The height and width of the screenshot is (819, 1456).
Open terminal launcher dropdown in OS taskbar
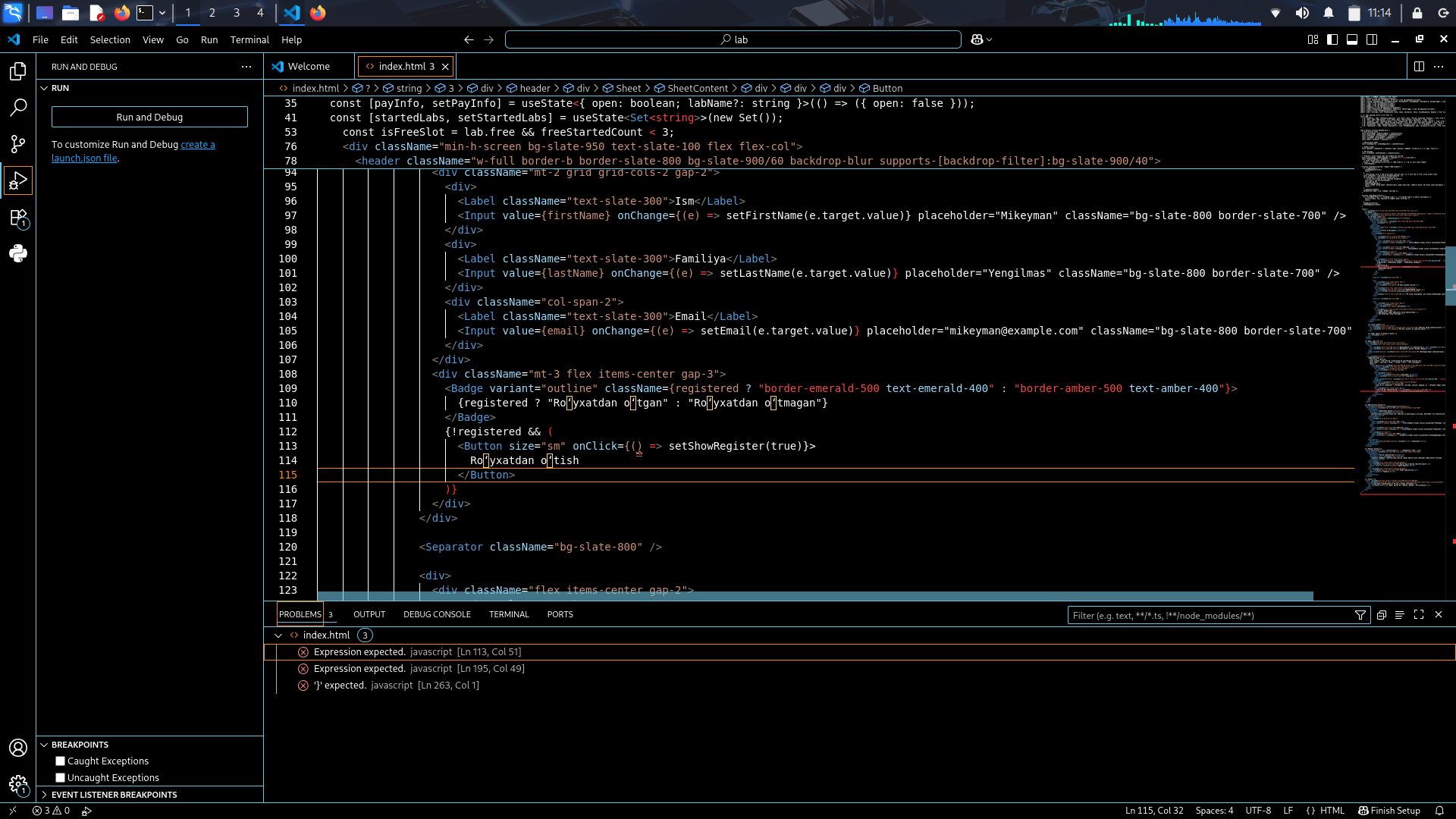click(162, 13)
